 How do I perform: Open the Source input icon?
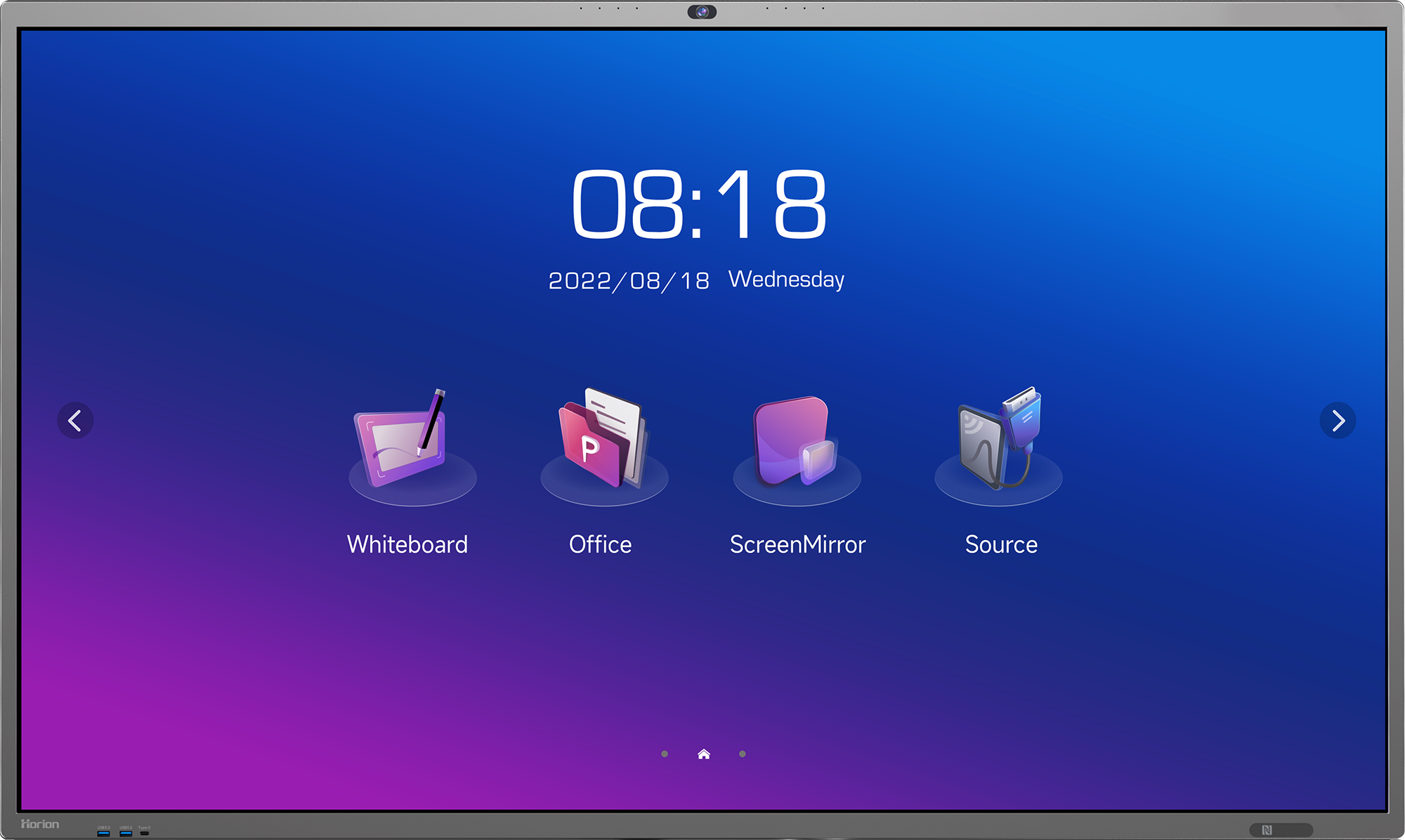pyautogui.click(x=998, y=441)
